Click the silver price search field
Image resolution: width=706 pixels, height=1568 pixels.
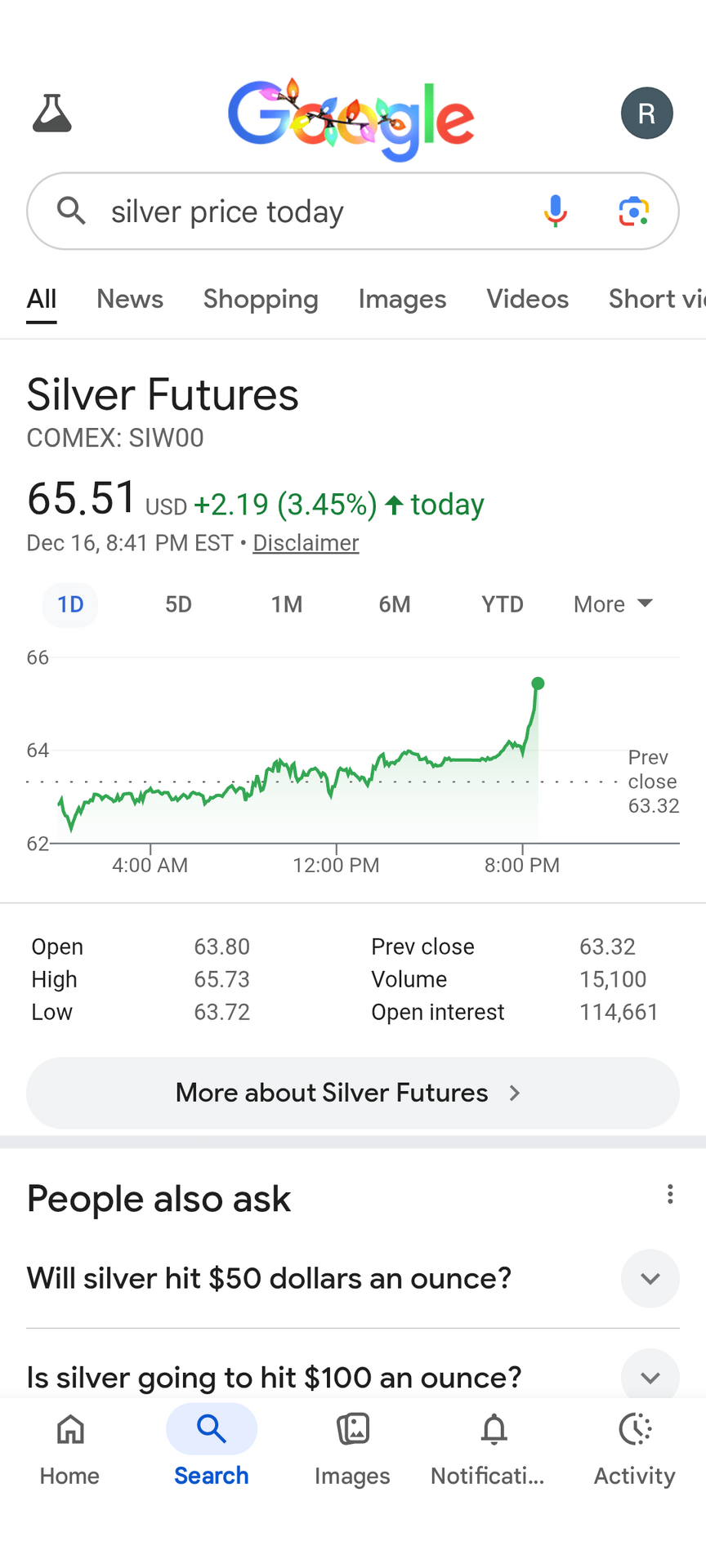pyautogui.click(x=311, y=212)
